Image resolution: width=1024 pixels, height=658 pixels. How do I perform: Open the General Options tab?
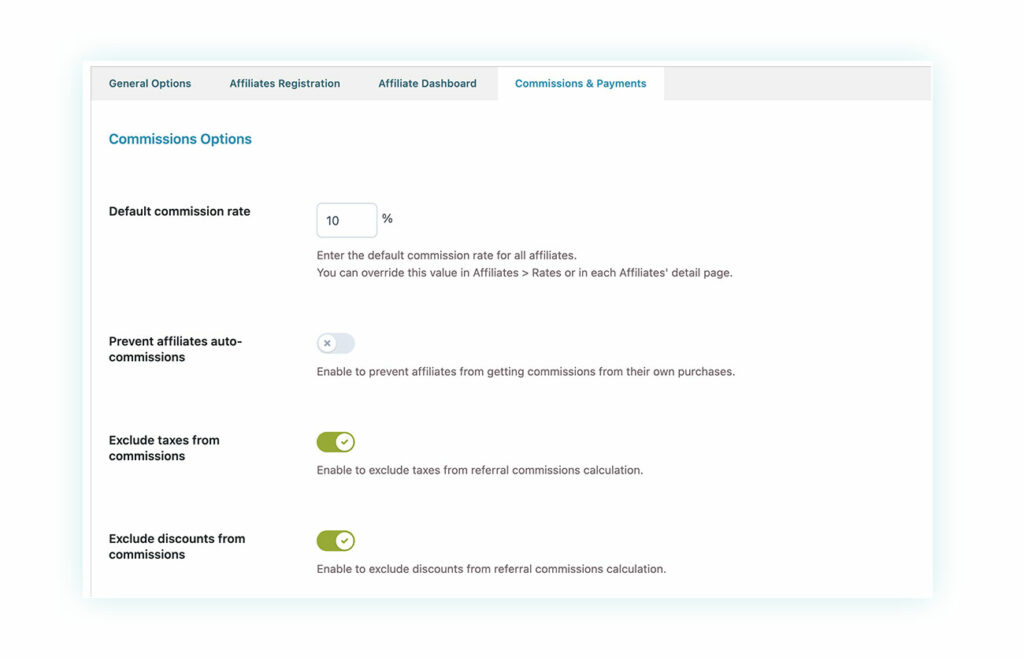pos(150,84)
